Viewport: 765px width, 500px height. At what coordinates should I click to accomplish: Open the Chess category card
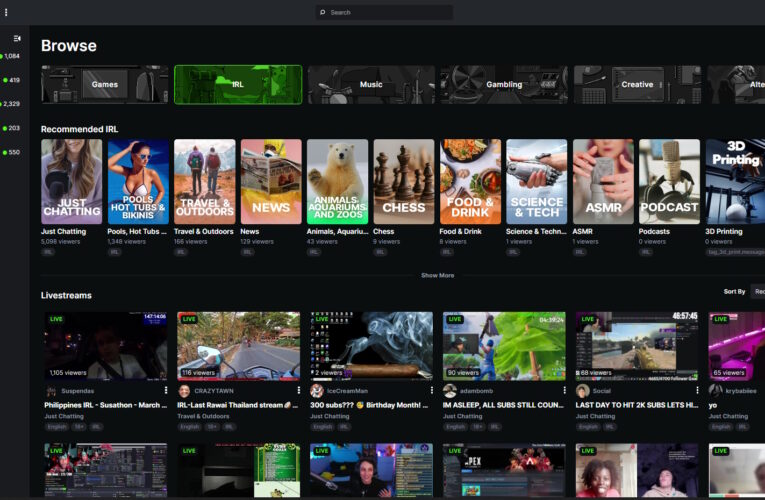click(404, 181)
